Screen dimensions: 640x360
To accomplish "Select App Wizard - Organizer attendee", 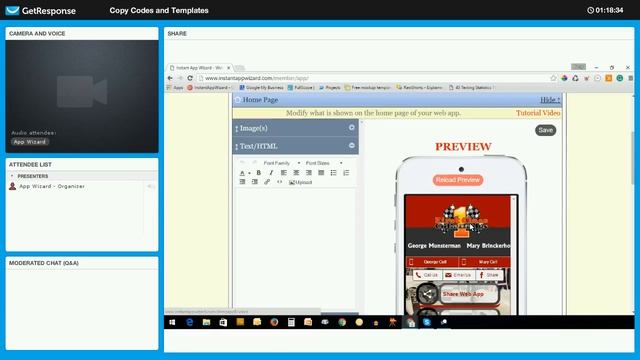I will tap(52, 186).
